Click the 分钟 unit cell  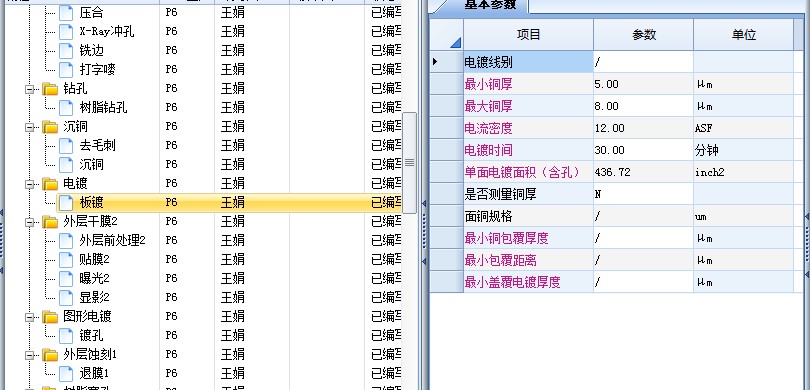tap(743, 150)
